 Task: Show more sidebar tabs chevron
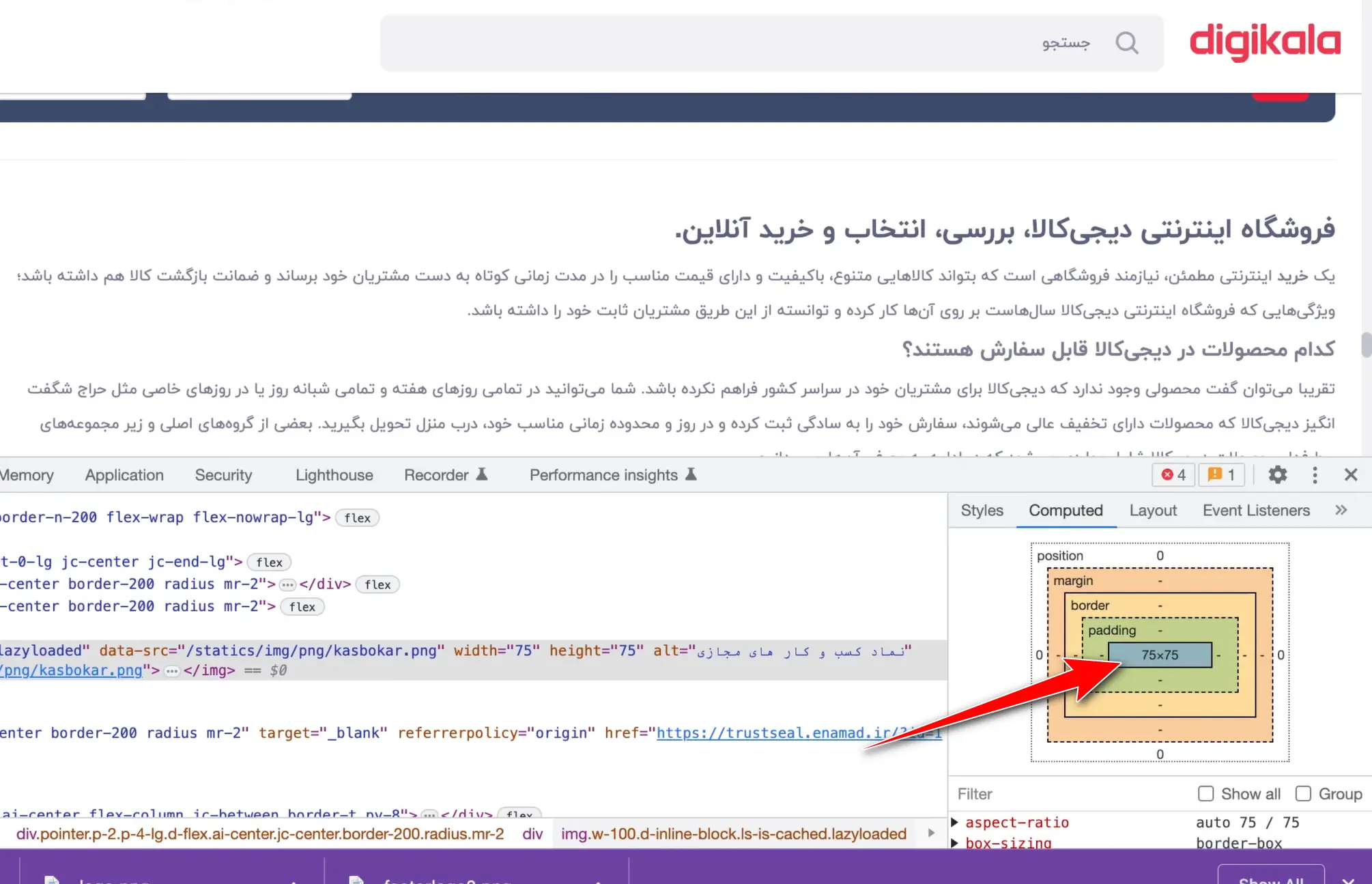pos(1341,510)
